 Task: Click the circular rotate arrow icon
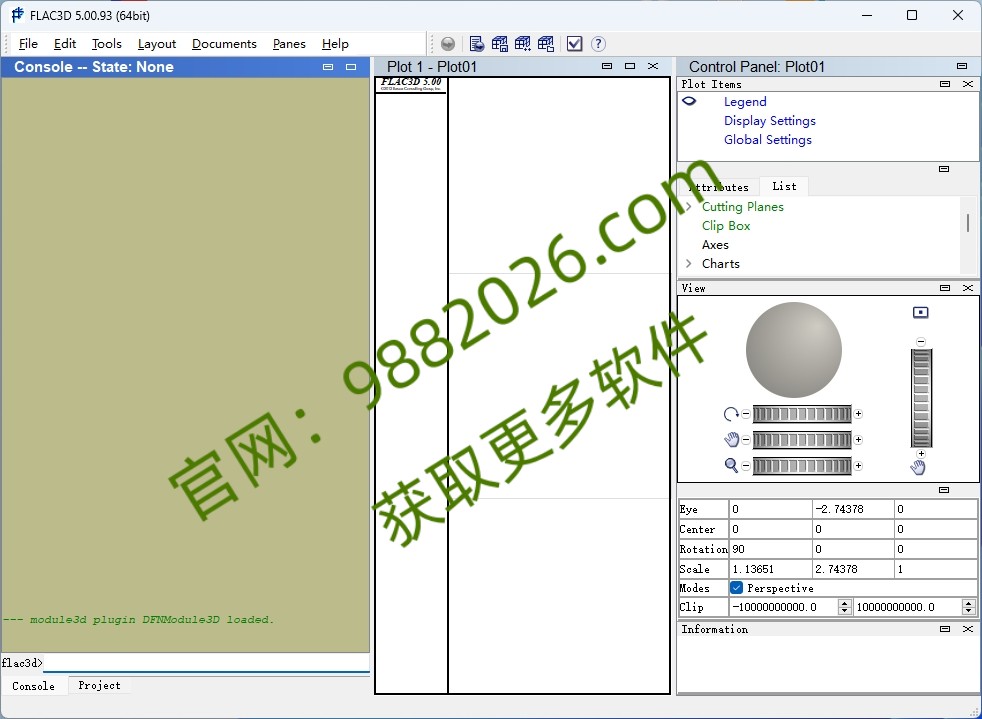pyautogui.click(x=731, y=414)
